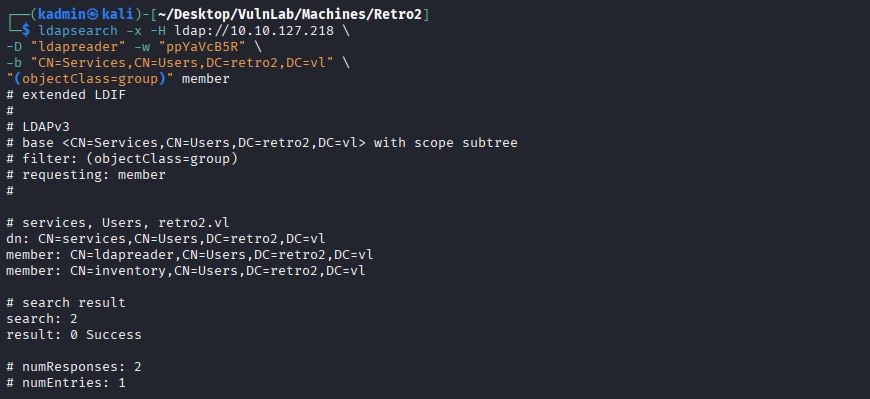Click the "result: 0 Success" line
870x399 pixels.
click(x=74, y=335)
